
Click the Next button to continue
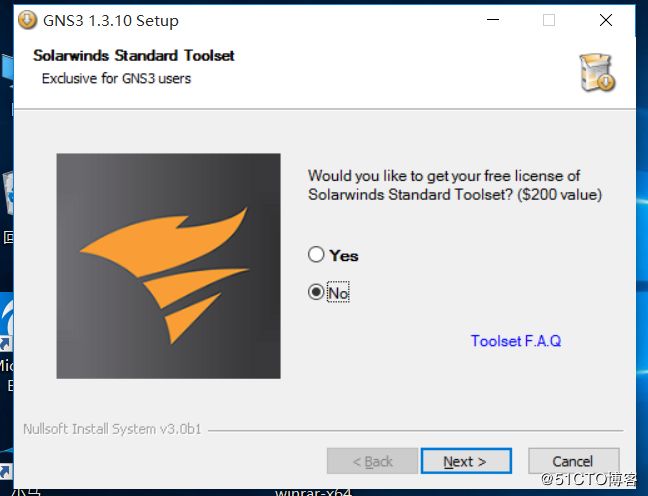tap(466, 461)
